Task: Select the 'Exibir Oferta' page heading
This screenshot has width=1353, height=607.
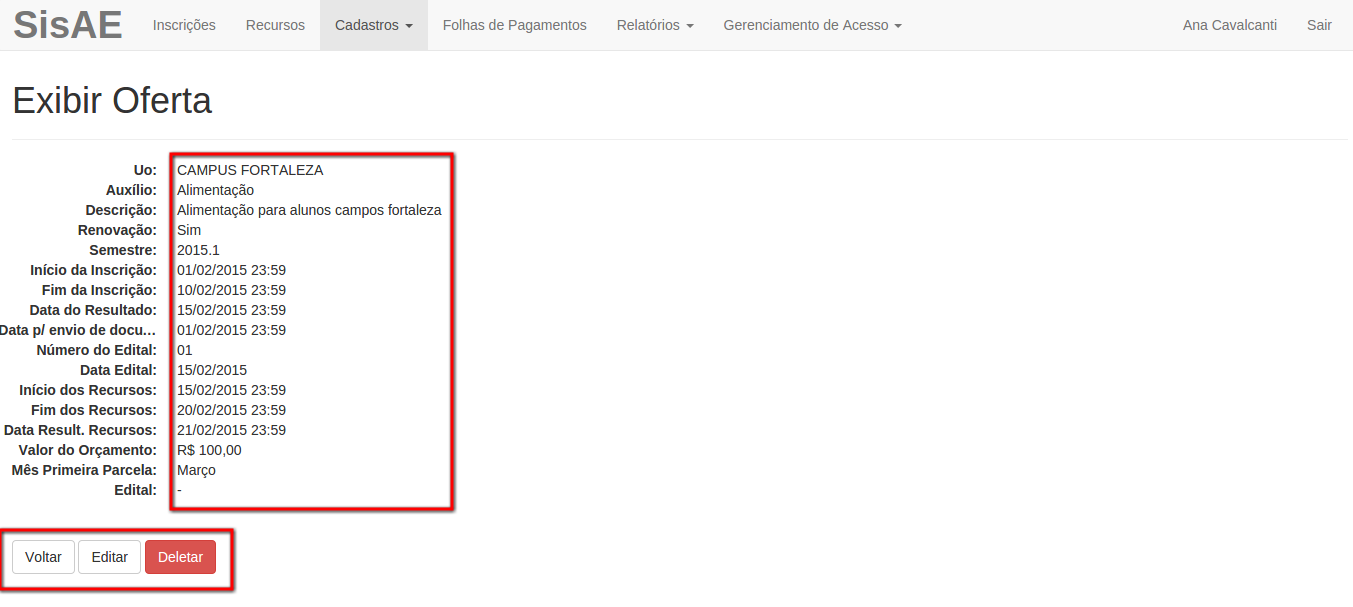Action: (x=112, y=101)
